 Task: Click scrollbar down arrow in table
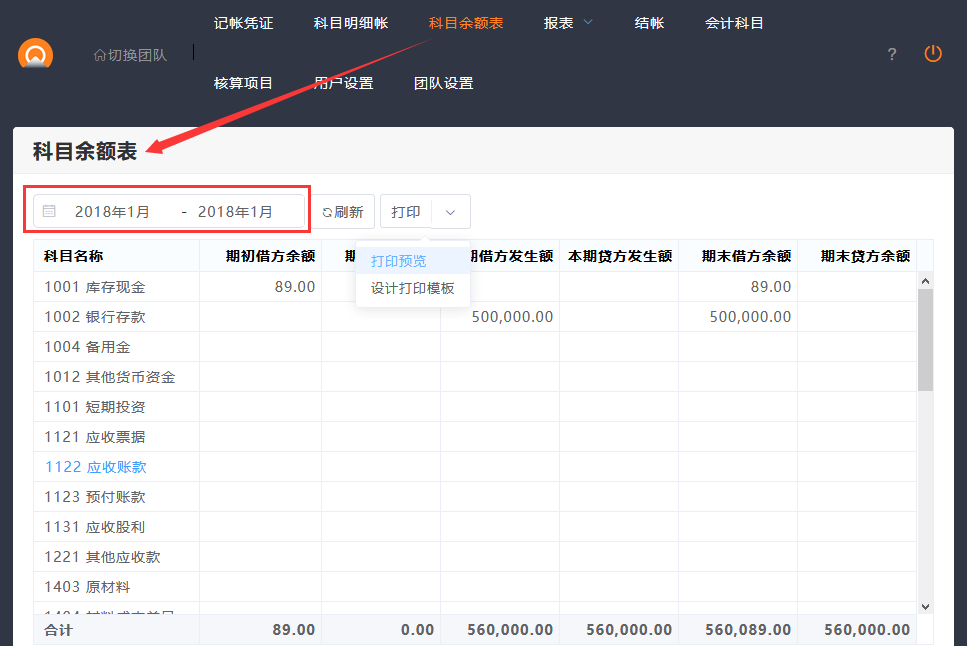tap(925, 606)
